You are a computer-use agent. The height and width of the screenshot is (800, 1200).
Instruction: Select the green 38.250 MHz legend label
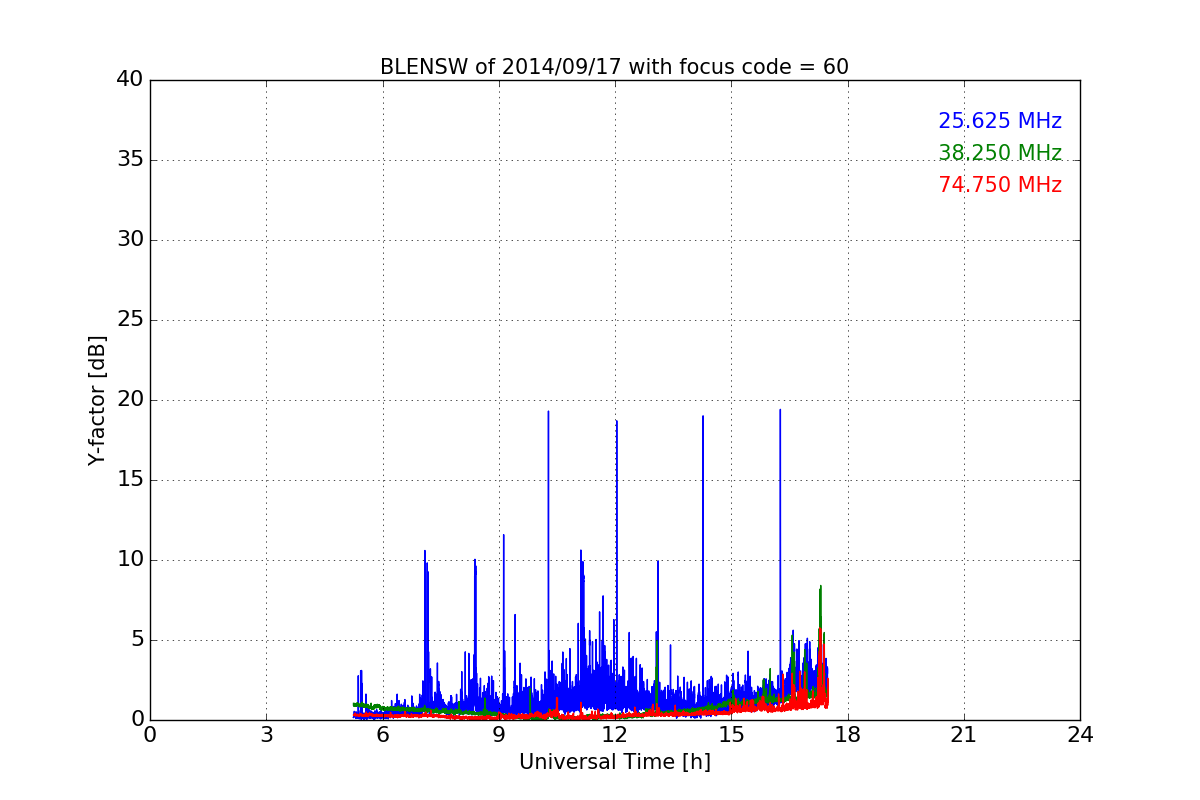click(x=1000, y=153)
